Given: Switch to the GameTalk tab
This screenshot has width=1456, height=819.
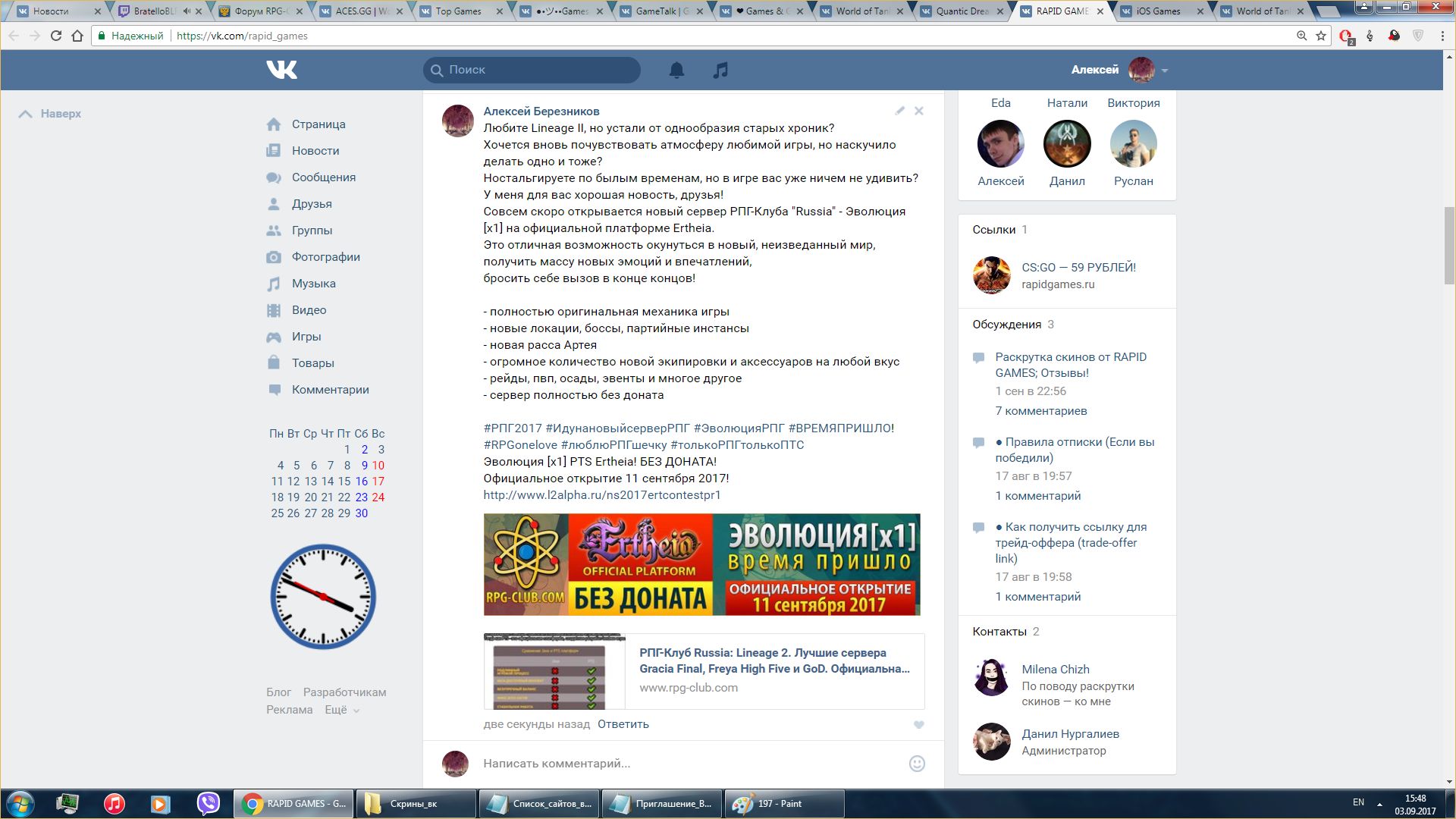Looking at the screenshot, I should tap(662, 11).
